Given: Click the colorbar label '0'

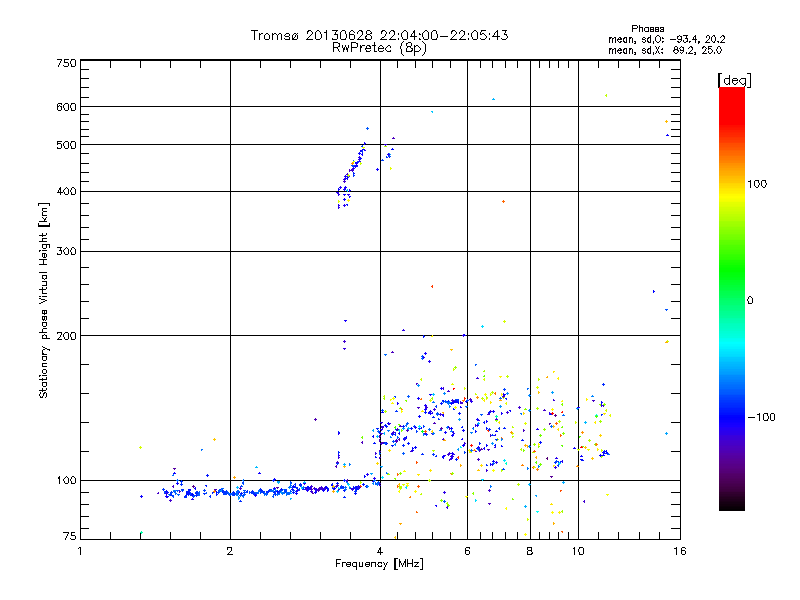Looking at the screenshot, I should 750,301.
